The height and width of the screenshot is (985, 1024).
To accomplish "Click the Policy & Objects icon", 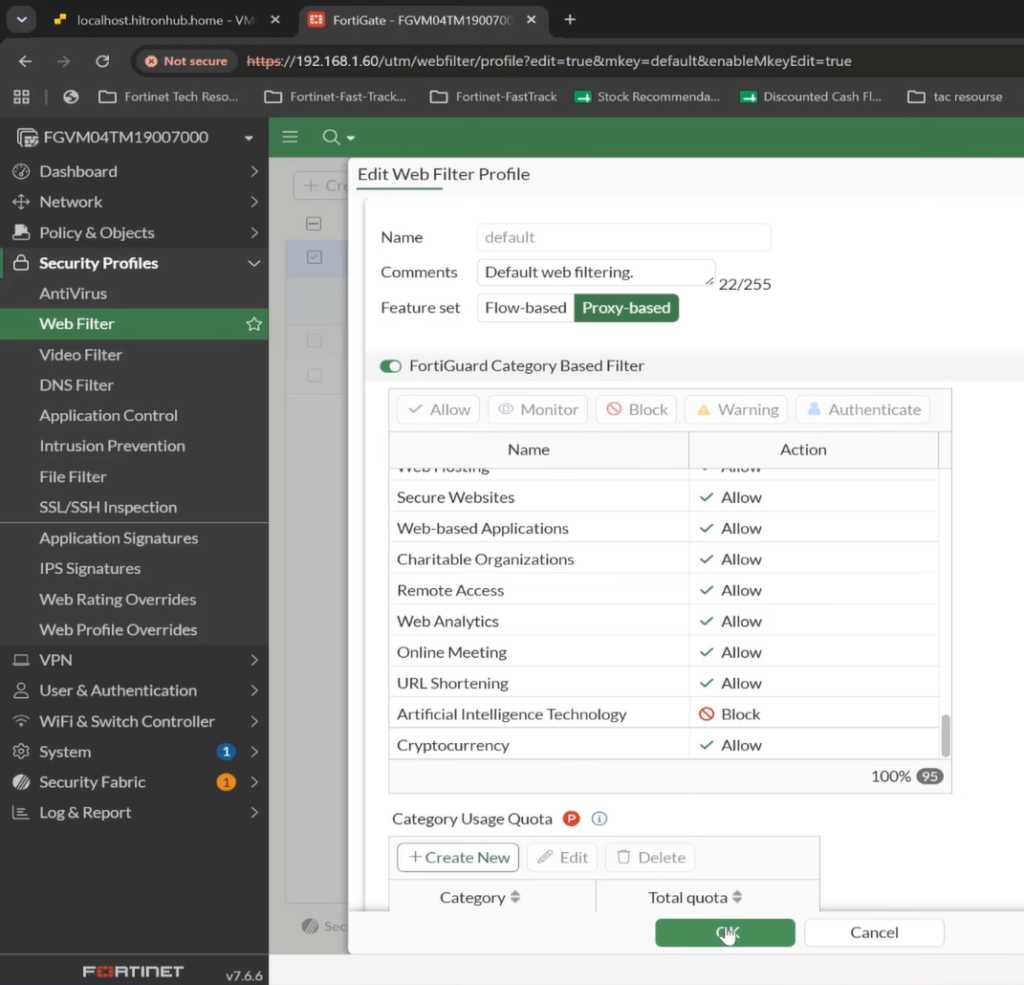I will click(22, 233).
